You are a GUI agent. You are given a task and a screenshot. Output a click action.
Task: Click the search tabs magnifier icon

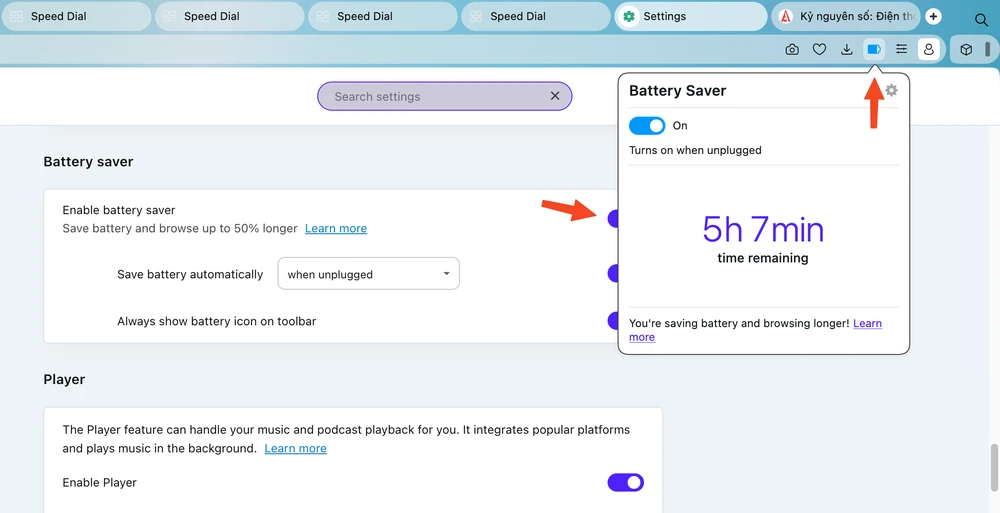[981, 19]
